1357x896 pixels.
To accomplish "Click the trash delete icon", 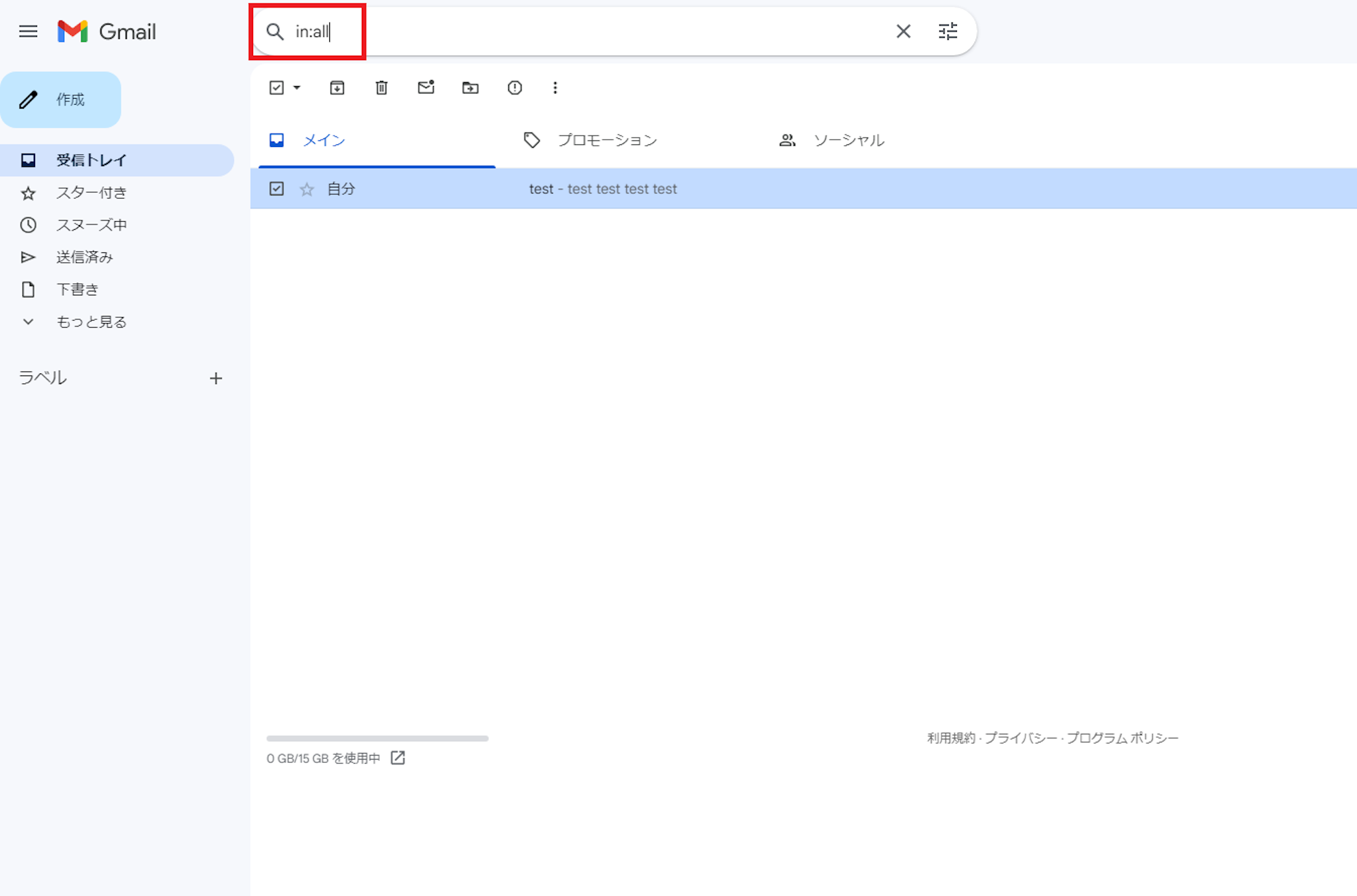I will [382, 87].
